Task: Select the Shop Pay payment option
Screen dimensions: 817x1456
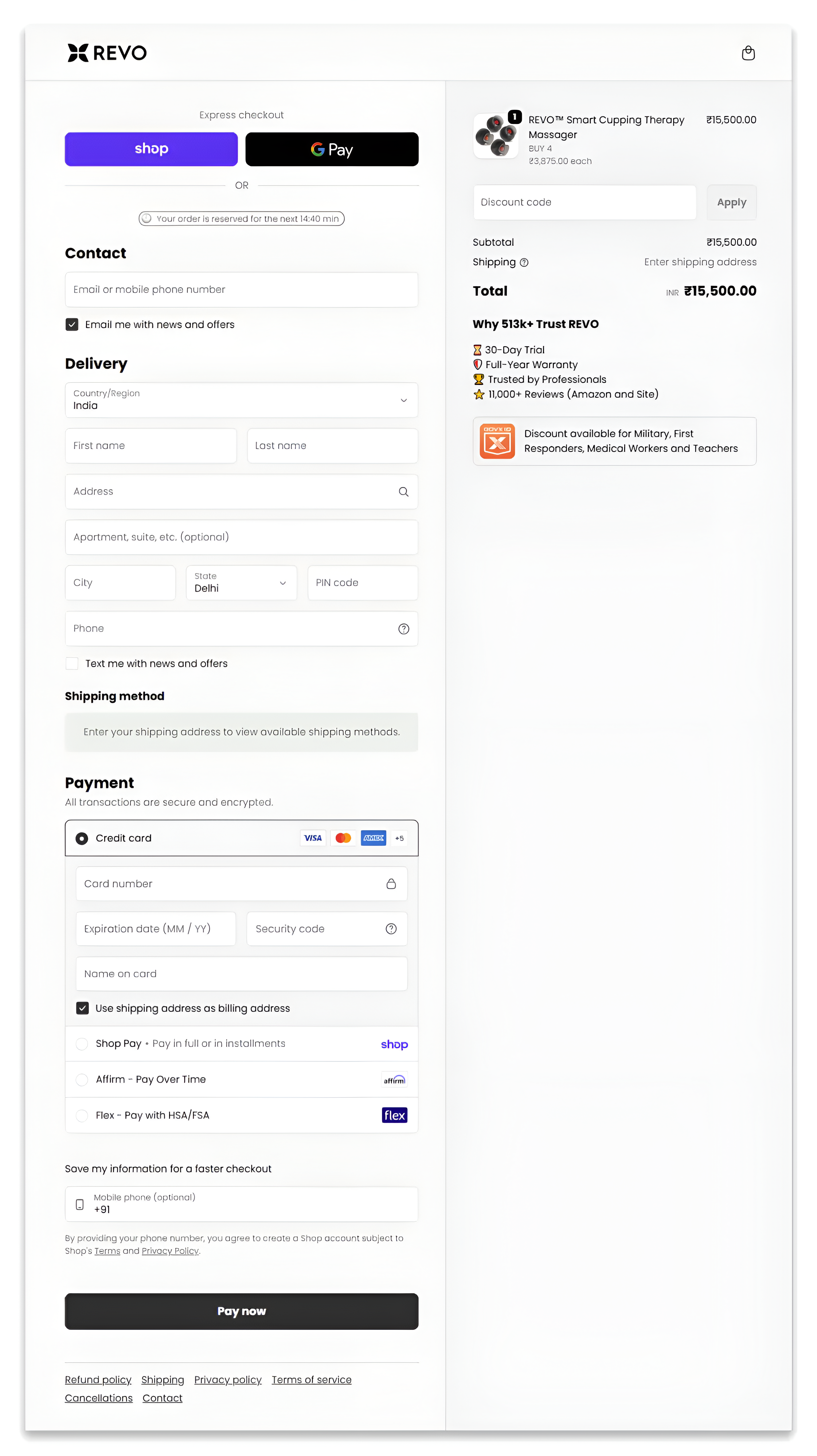Action: pyautogui.click(x=82, y=1044)
